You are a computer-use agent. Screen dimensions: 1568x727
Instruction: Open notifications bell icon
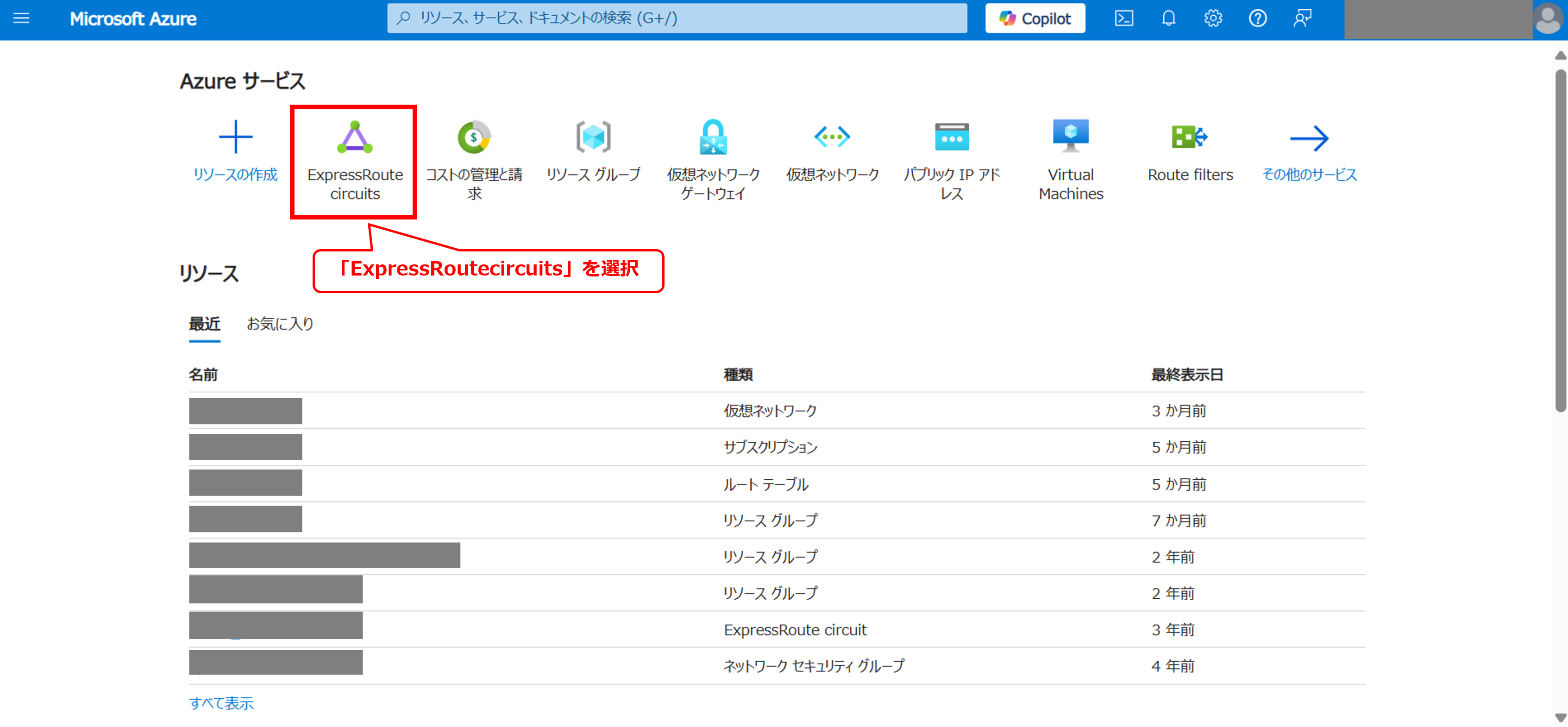point(1168,18)
